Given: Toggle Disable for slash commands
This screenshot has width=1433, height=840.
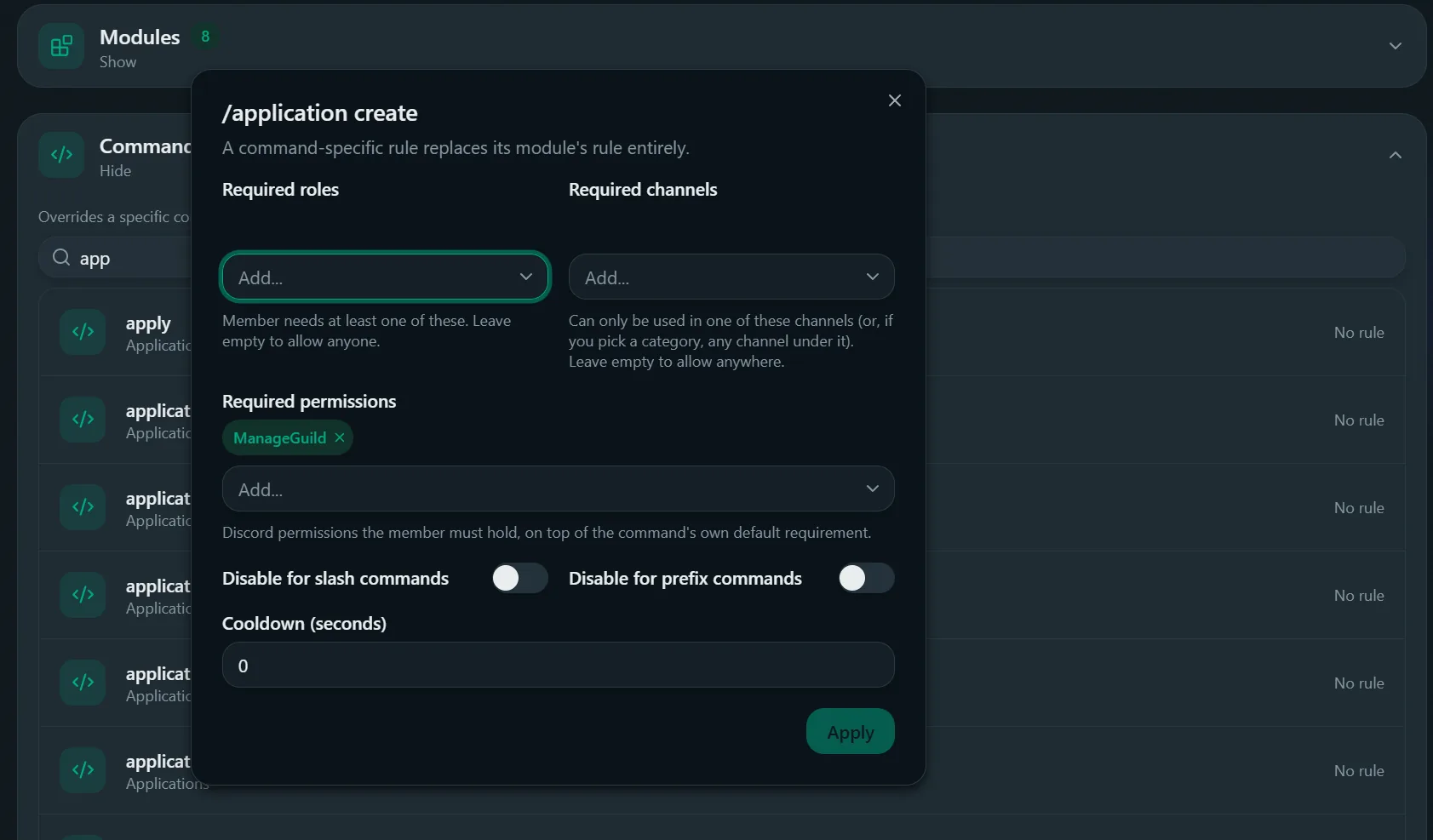Looking at the screenshot, I should click(519, 578).
